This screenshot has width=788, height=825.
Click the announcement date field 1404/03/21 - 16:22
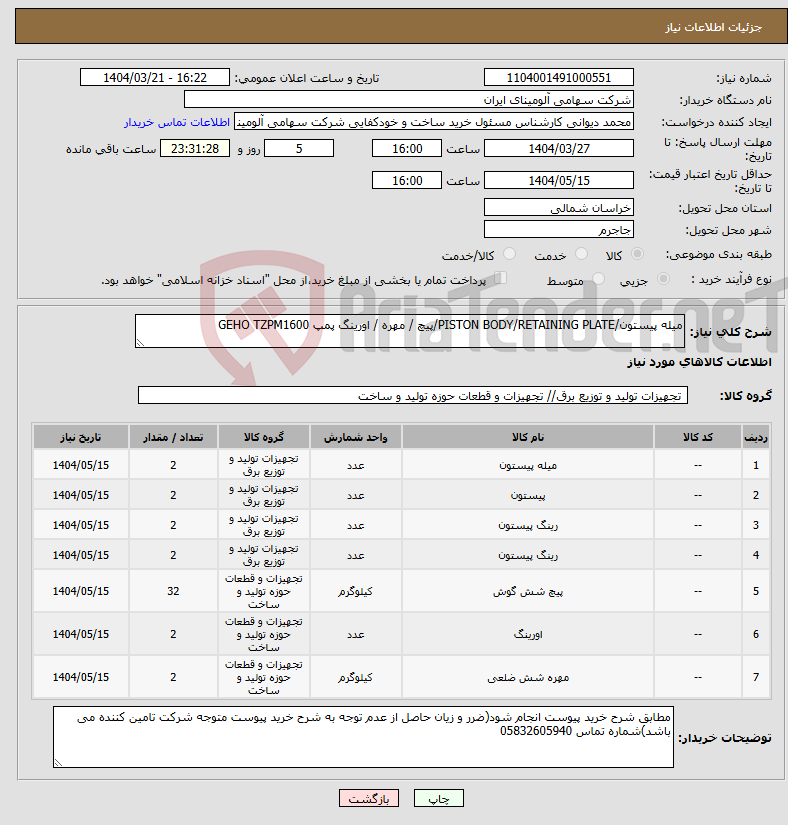155,77
